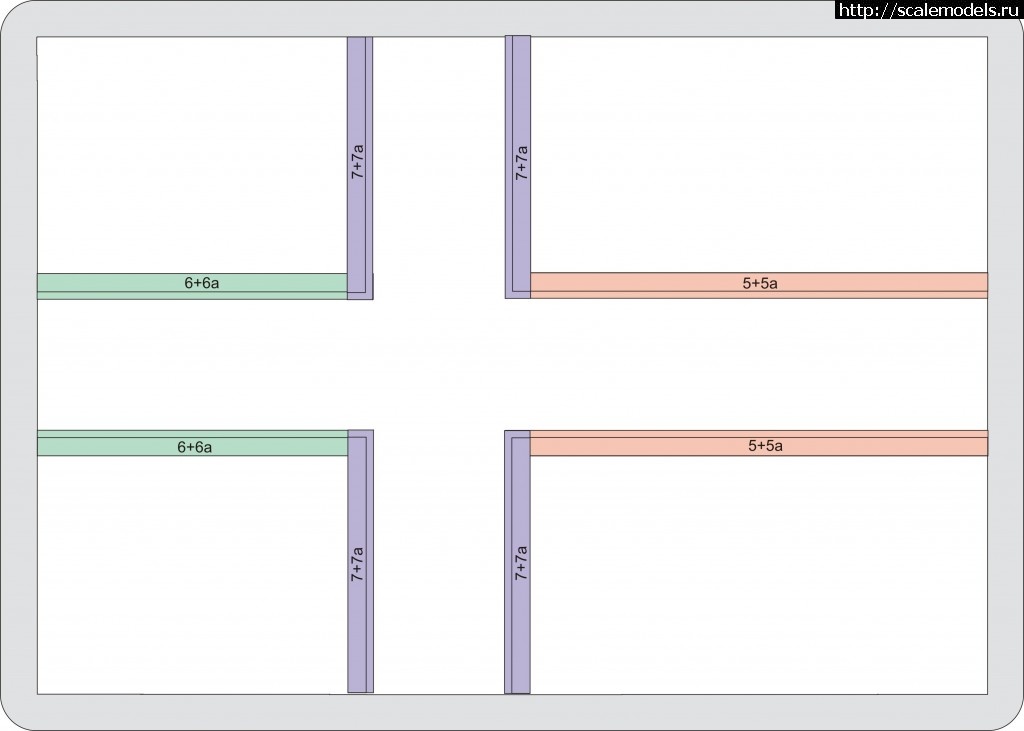Pick the top-left purple "7+7a" label
Image resolution: width=1024 pixels, height=731 pixels.
(357, 161)
